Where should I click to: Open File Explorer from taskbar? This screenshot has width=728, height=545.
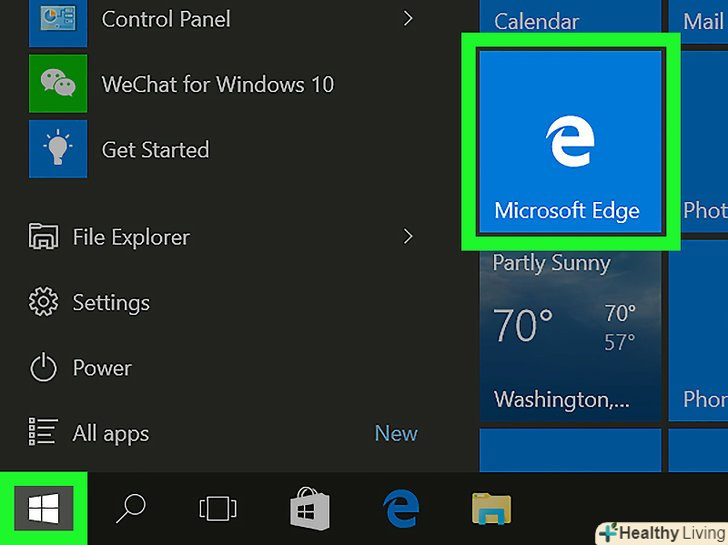(491, 509)
